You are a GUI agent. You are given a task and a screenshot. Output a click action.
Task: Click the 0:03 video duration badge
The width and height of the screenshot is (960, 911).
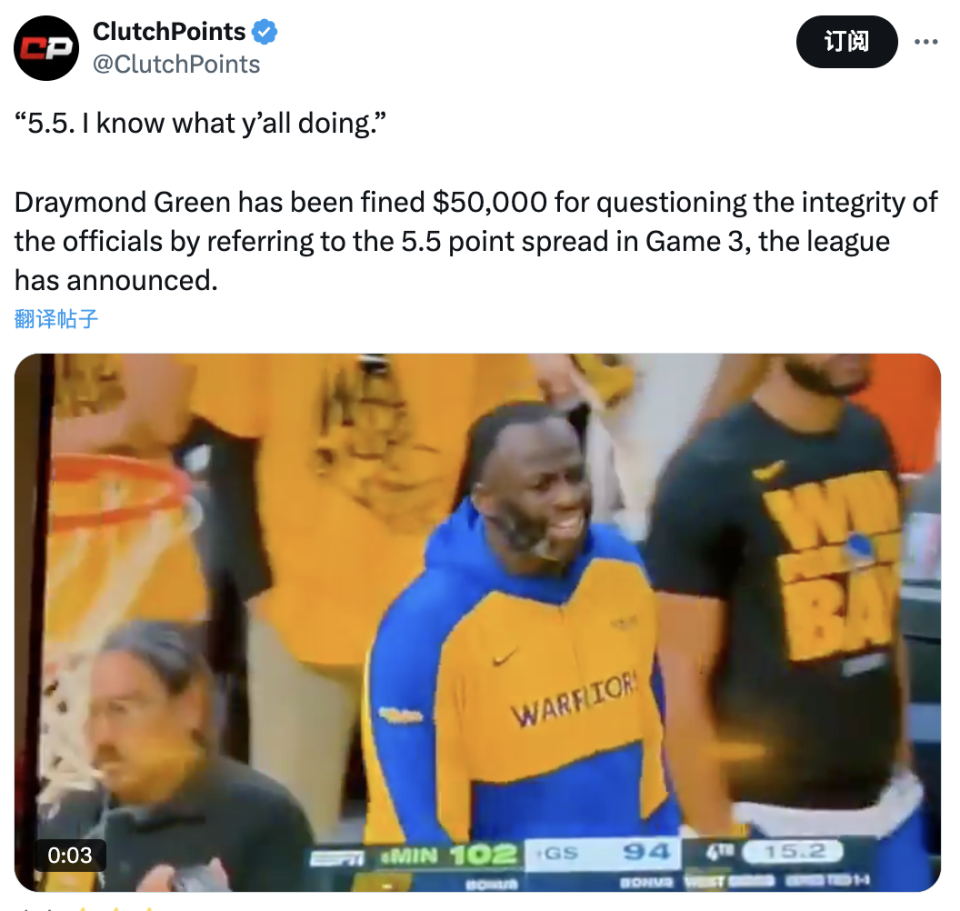pos(70,855)
